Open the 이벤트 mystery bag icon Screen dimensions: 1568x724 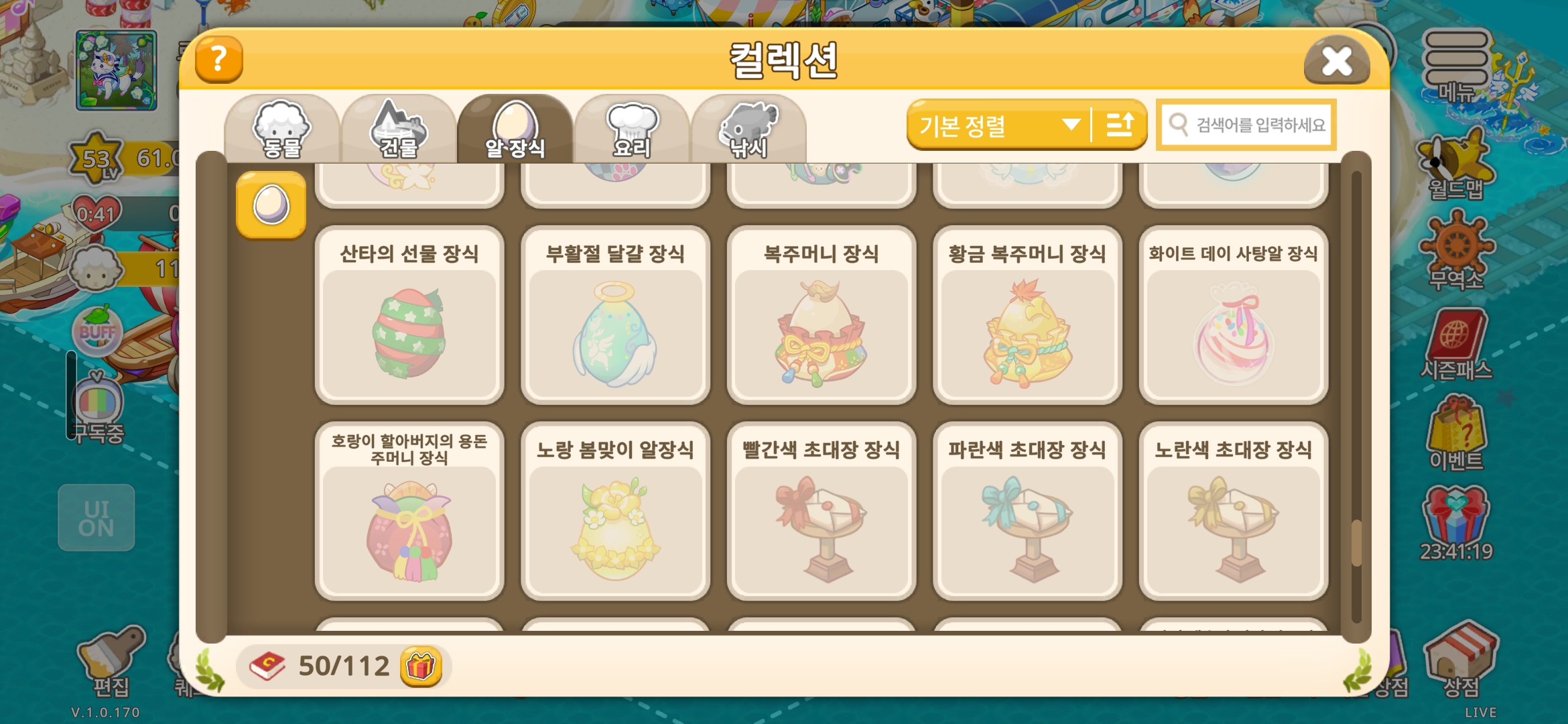[x=1456, y=433]
